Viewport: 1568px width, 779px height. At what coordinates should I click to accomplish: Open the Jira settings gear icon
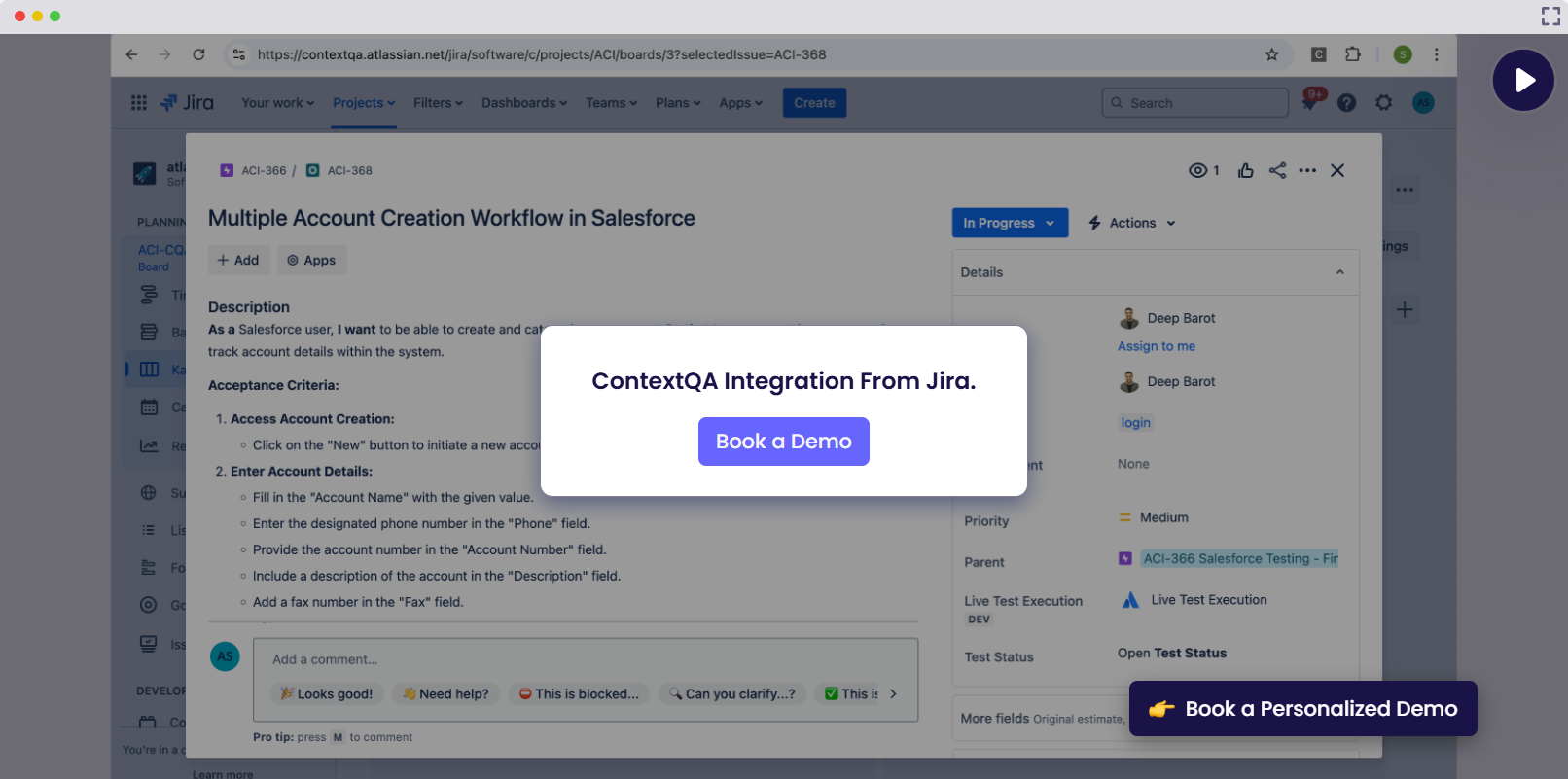(x=1383, y=103)
